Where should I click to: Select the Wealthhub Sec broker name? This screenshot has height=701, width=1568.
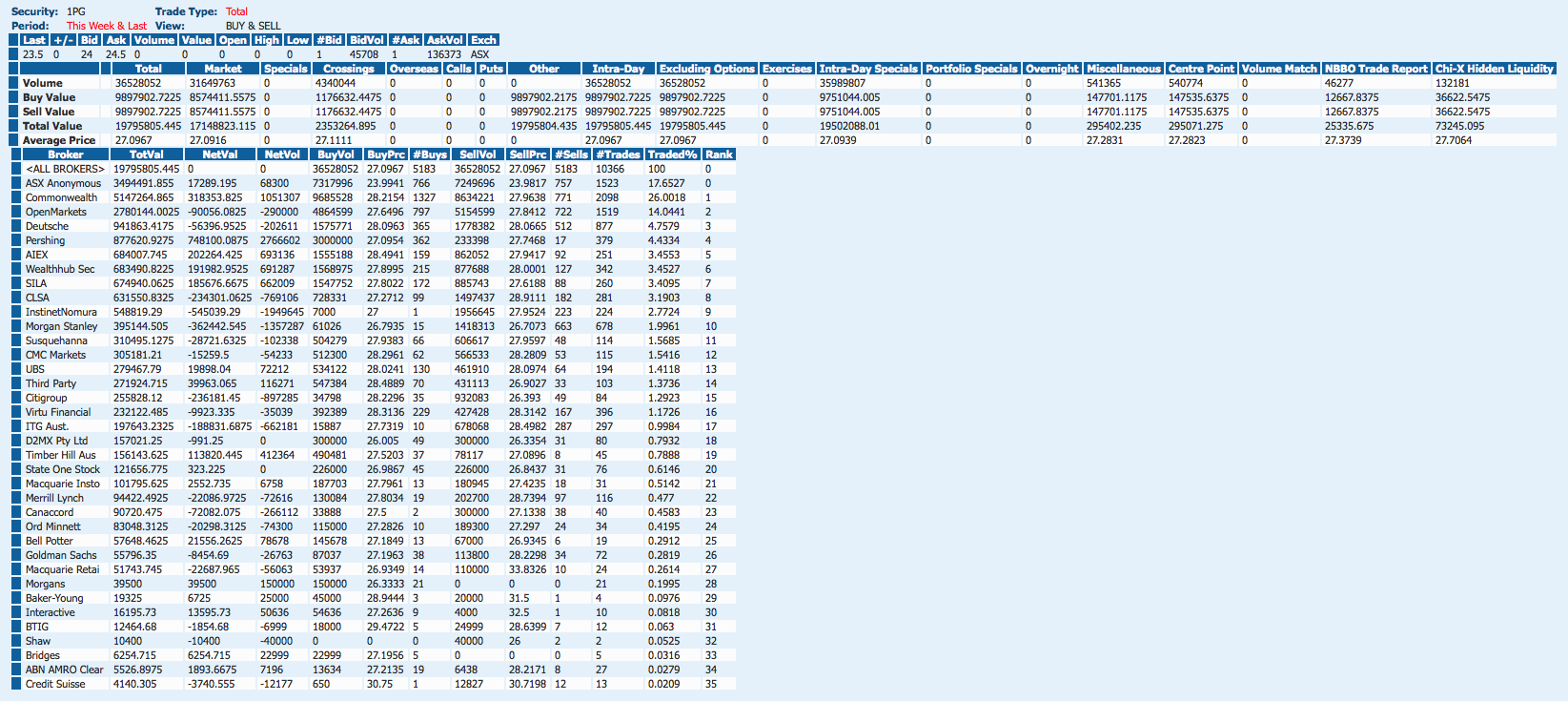(60, 269)
